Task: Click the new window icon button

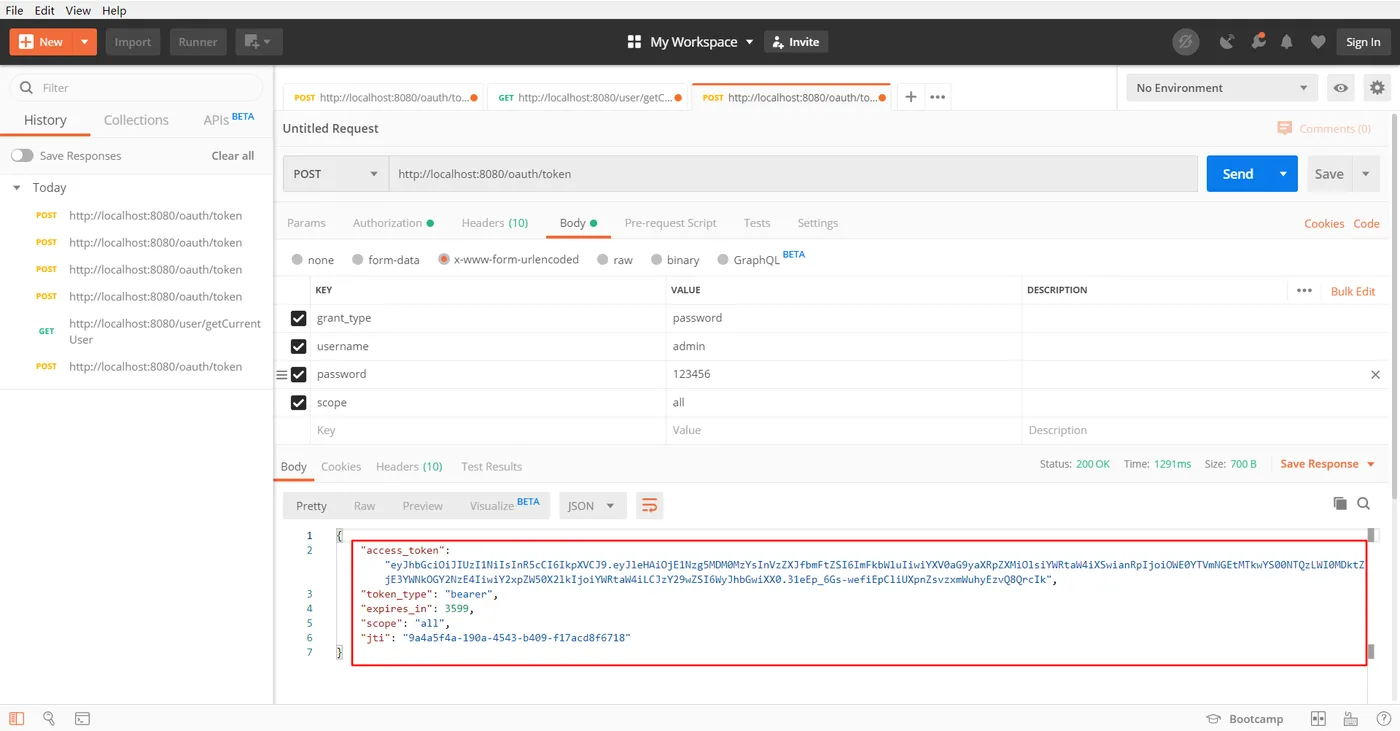Action: [260, 42]
